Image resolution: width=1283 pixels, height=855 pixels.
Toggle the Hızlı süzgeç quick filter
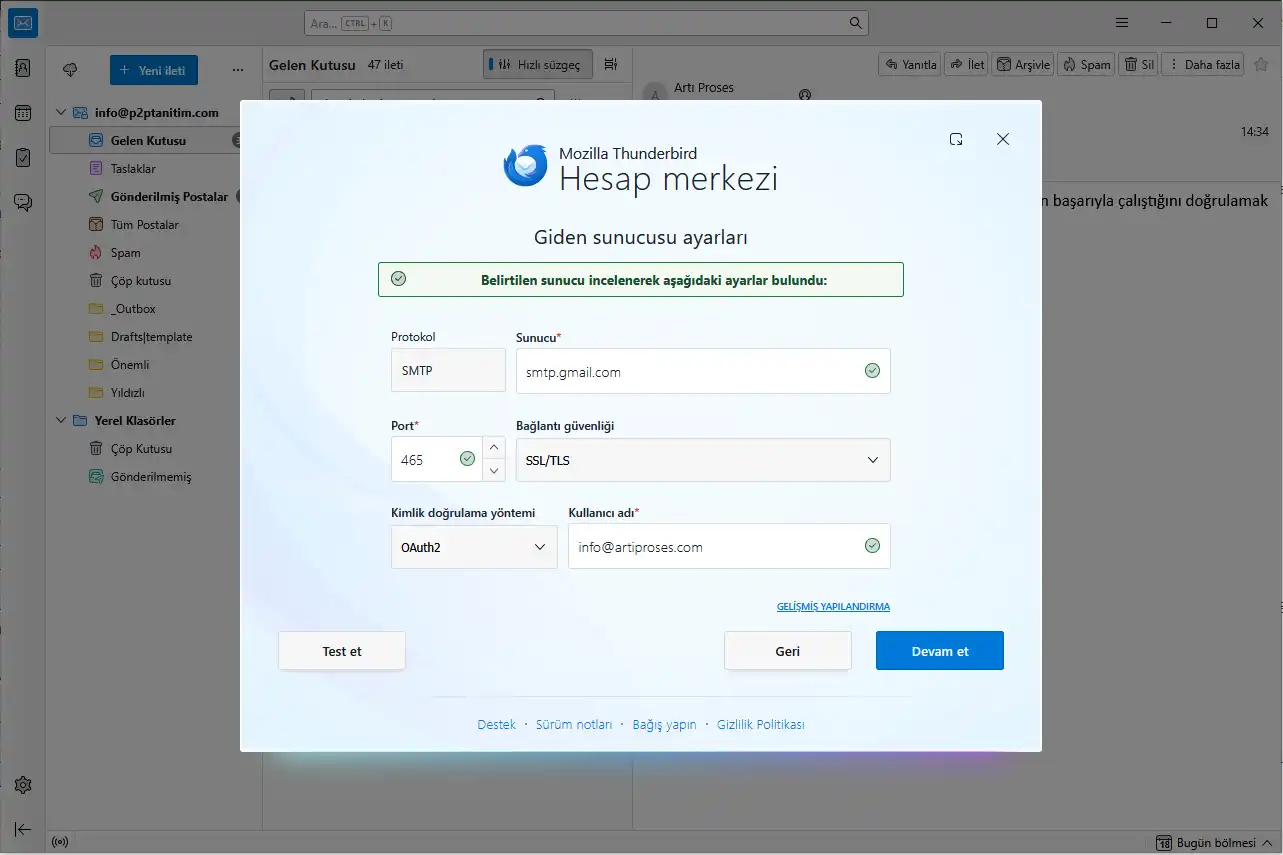538,64
